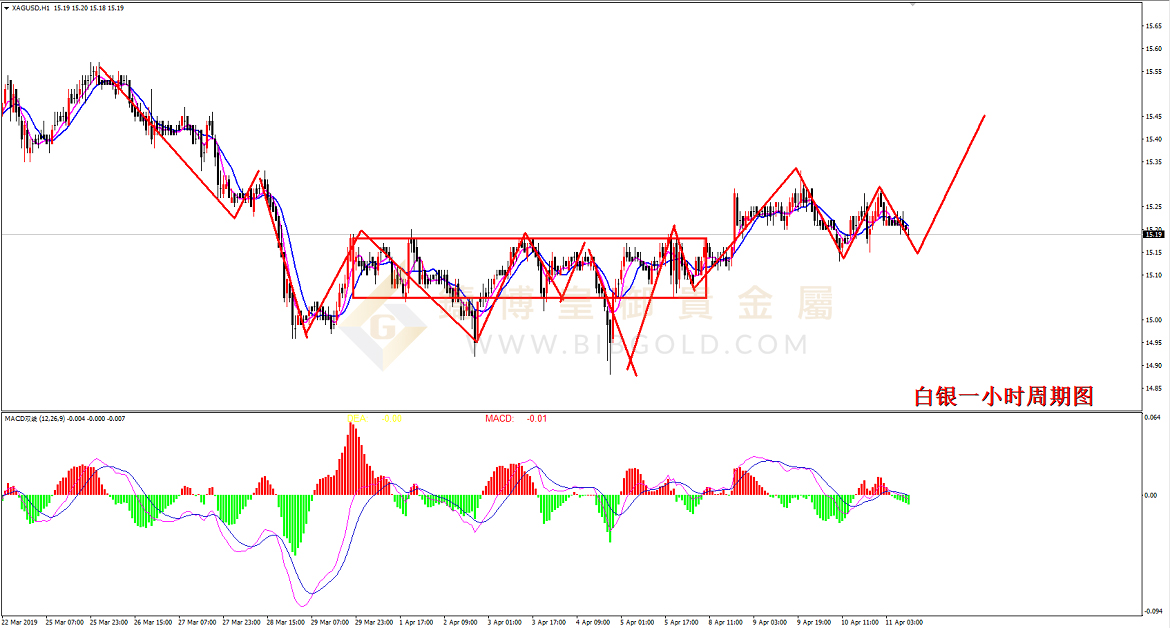Pick the 15.10 price axis value
The height and width of the screenshot is (628, 1170).
(1154, 275)
